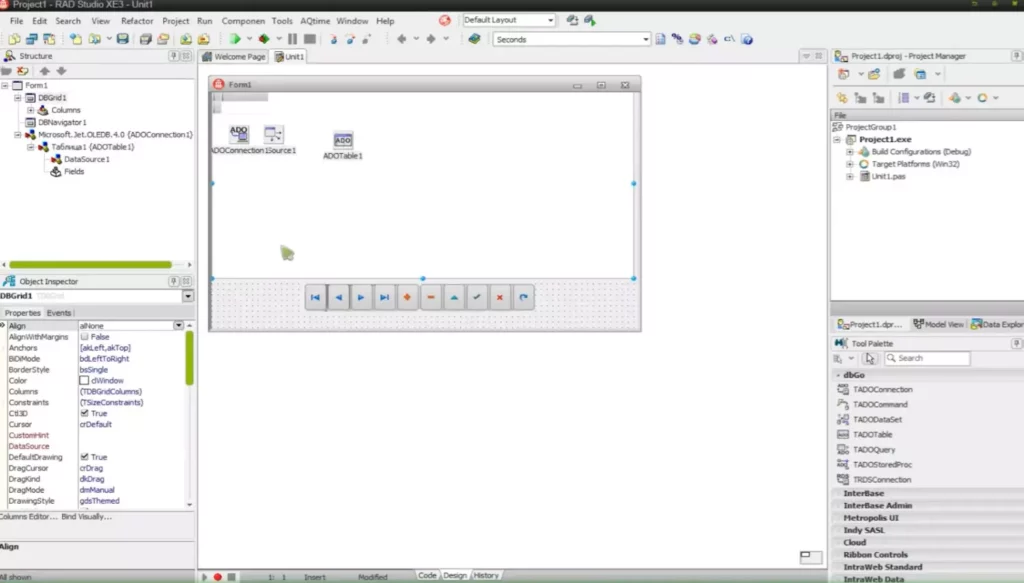Click DBNavigator First record button

click(x=315, y=297)
